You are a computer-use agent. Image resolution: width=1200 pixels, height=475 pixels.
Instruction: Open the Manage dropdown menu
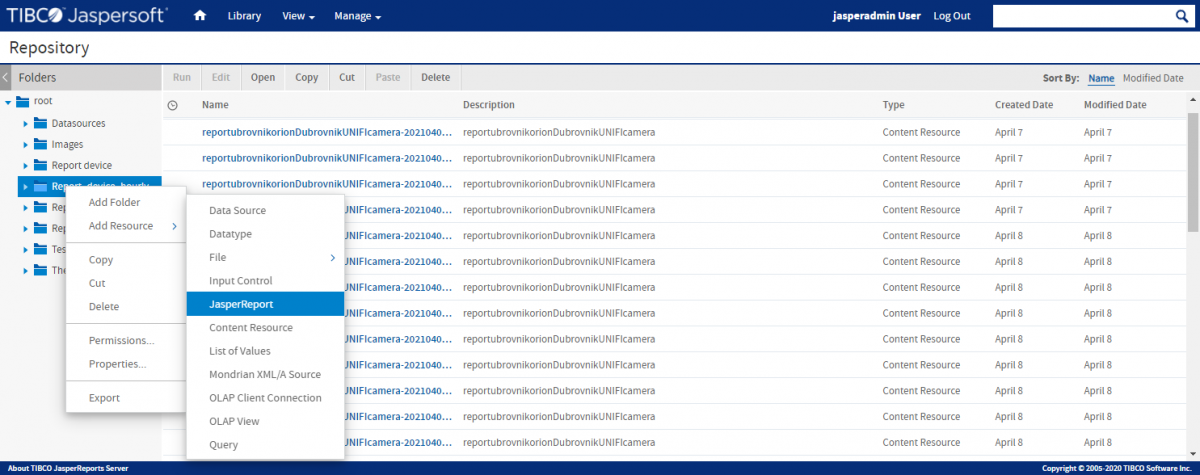click(x=357, y=16)
